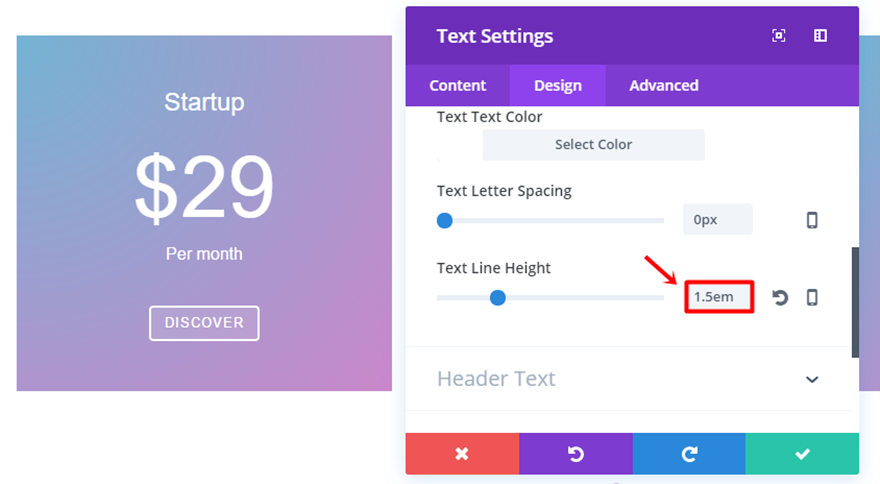Save changes with the green checkmark

(802, 454)
